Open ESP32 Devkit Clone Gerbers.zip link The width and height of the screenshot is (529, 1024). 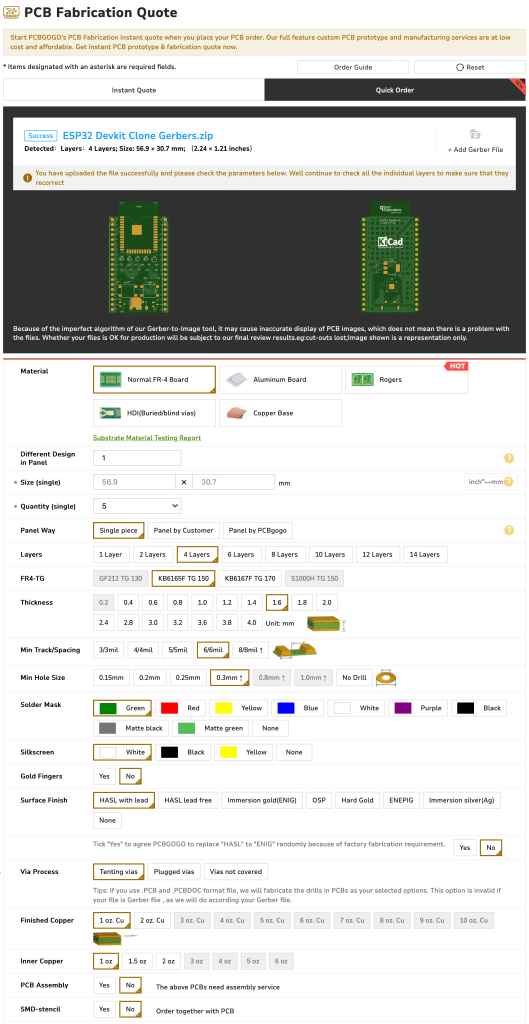coord(138,136)
